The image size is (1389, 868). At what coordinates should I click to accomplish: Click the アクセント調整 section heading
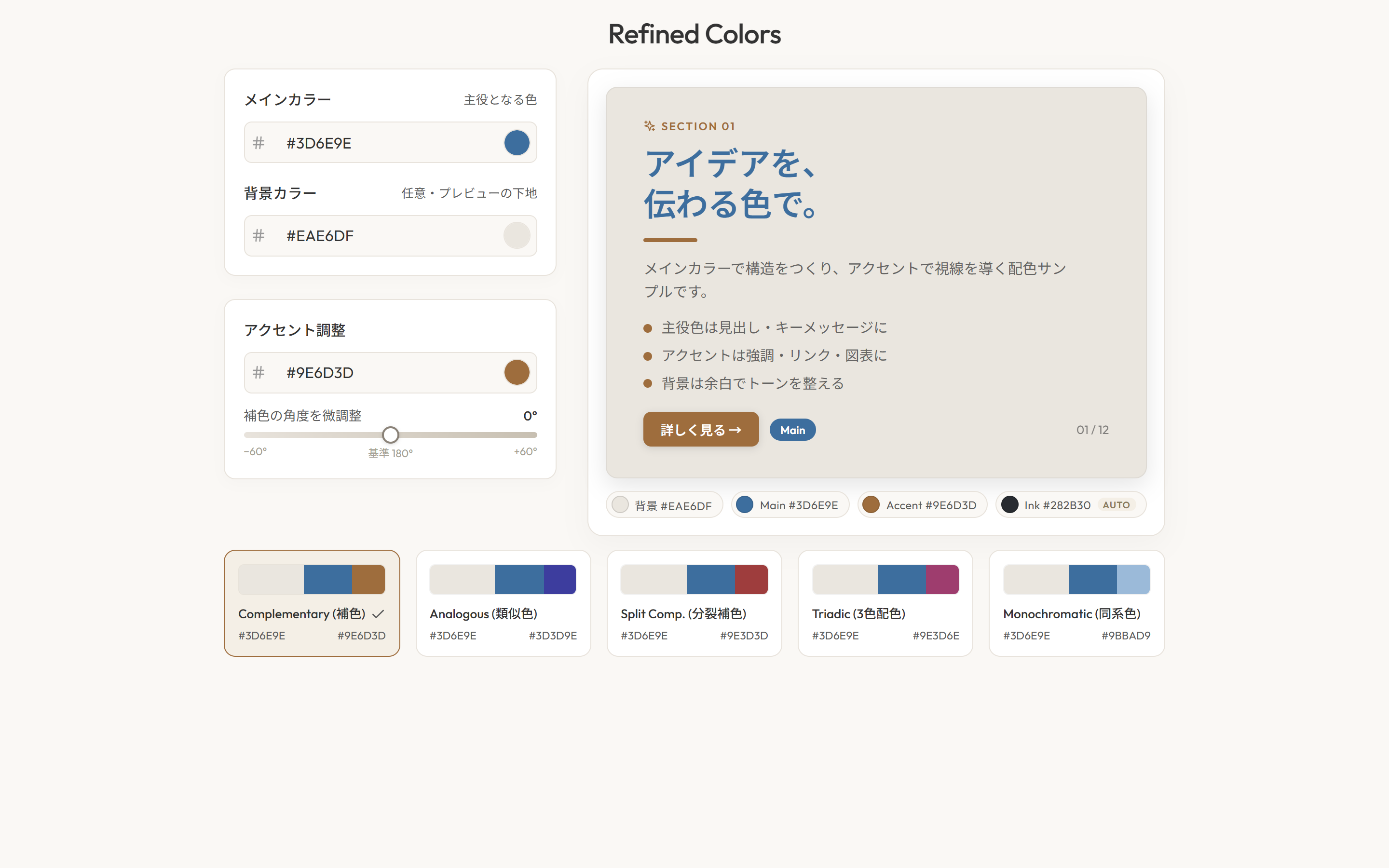[295, 330]
